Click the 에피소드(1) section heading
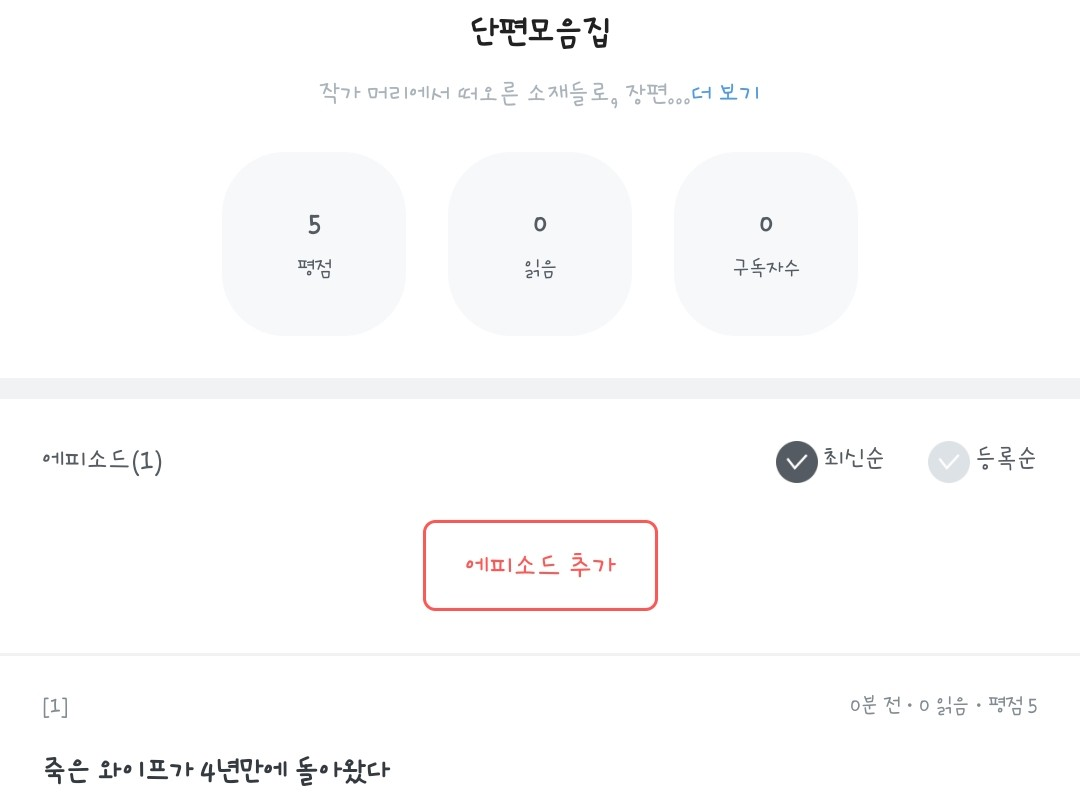The width and height of the screenshot is (1080, 810). point(102,461)
